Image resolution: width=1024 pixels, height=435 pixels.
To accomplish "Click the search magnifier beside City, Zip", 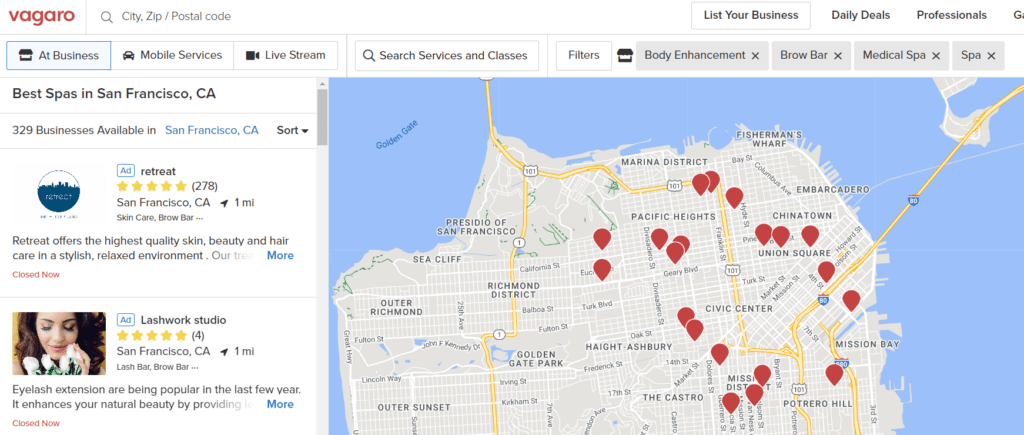I will [106, 16].
